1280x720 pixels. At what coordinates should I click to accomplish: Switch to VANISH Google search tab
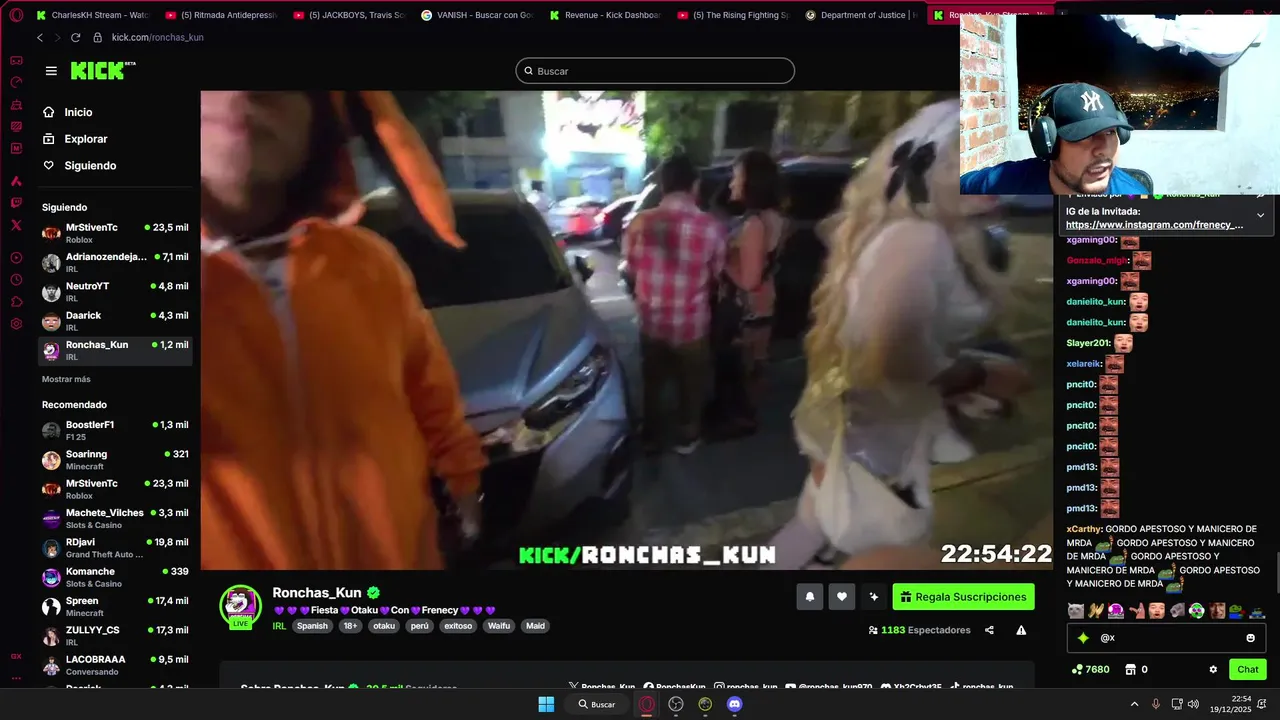click(x=478, y=15)
